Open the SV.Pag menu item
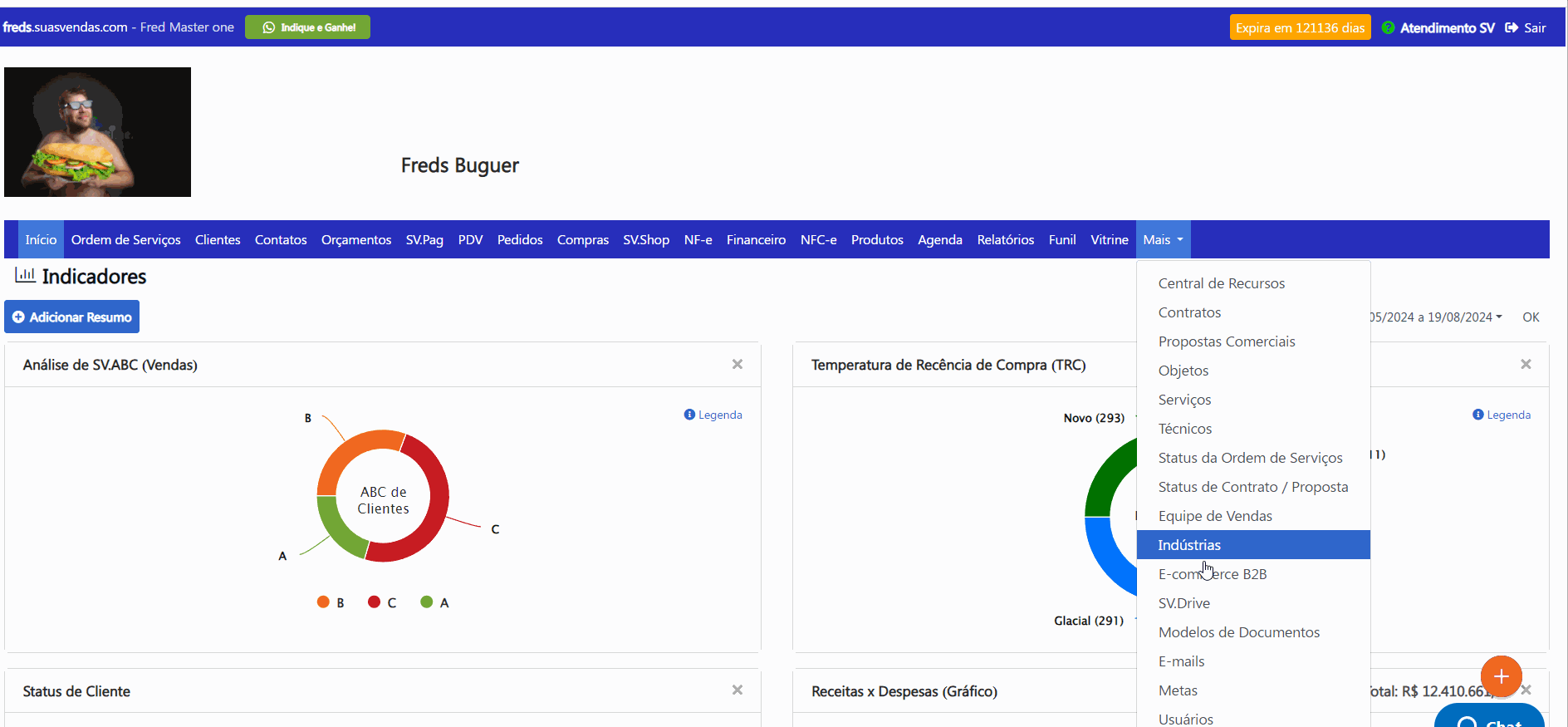This screenshot has height=727, width=1568. pyautogui.click(x=424, y=239)
